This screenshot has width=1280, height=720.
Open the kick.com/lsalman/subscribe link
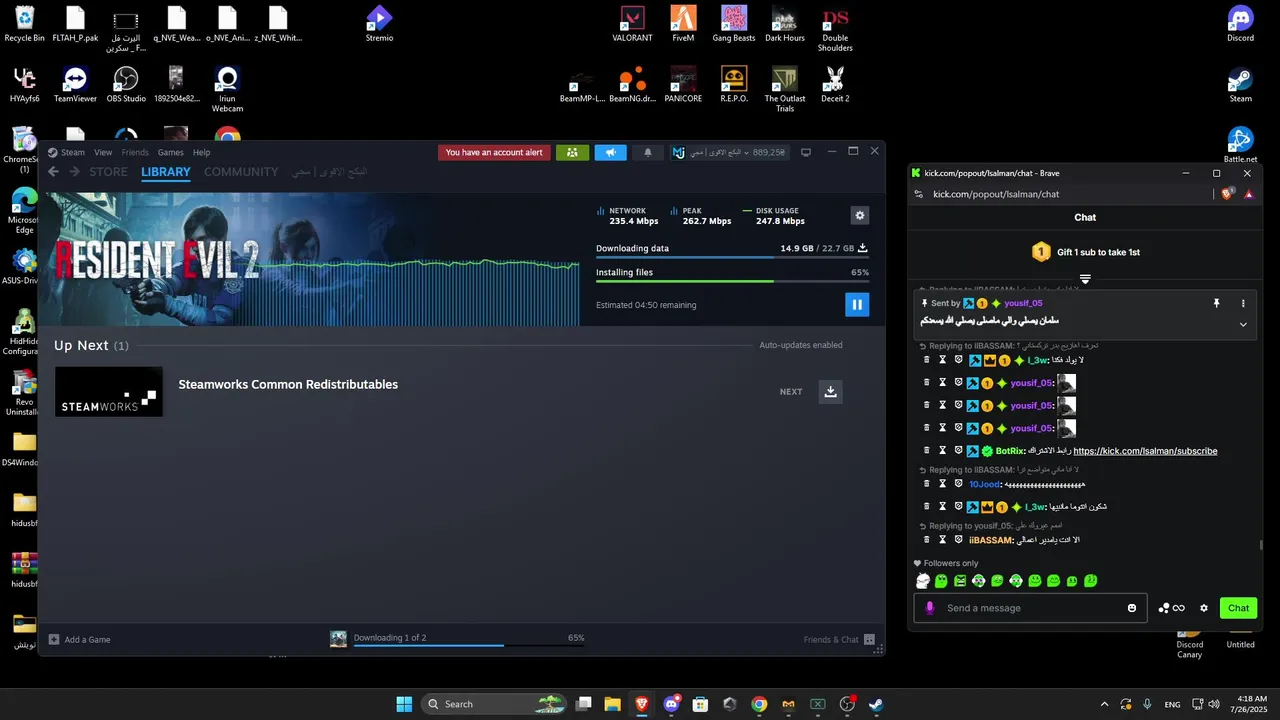click(x=1145, y=451)
